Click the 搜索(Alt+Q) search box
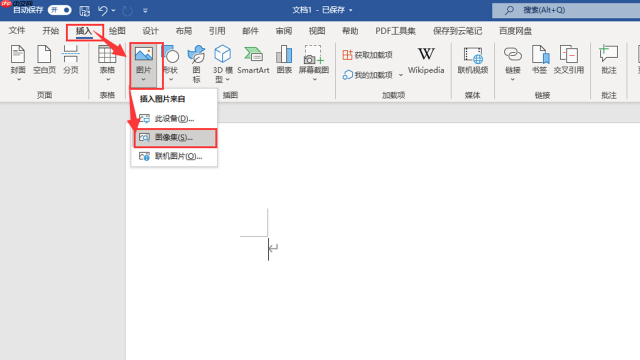640x360 pixels. click(x=566, y=10)
